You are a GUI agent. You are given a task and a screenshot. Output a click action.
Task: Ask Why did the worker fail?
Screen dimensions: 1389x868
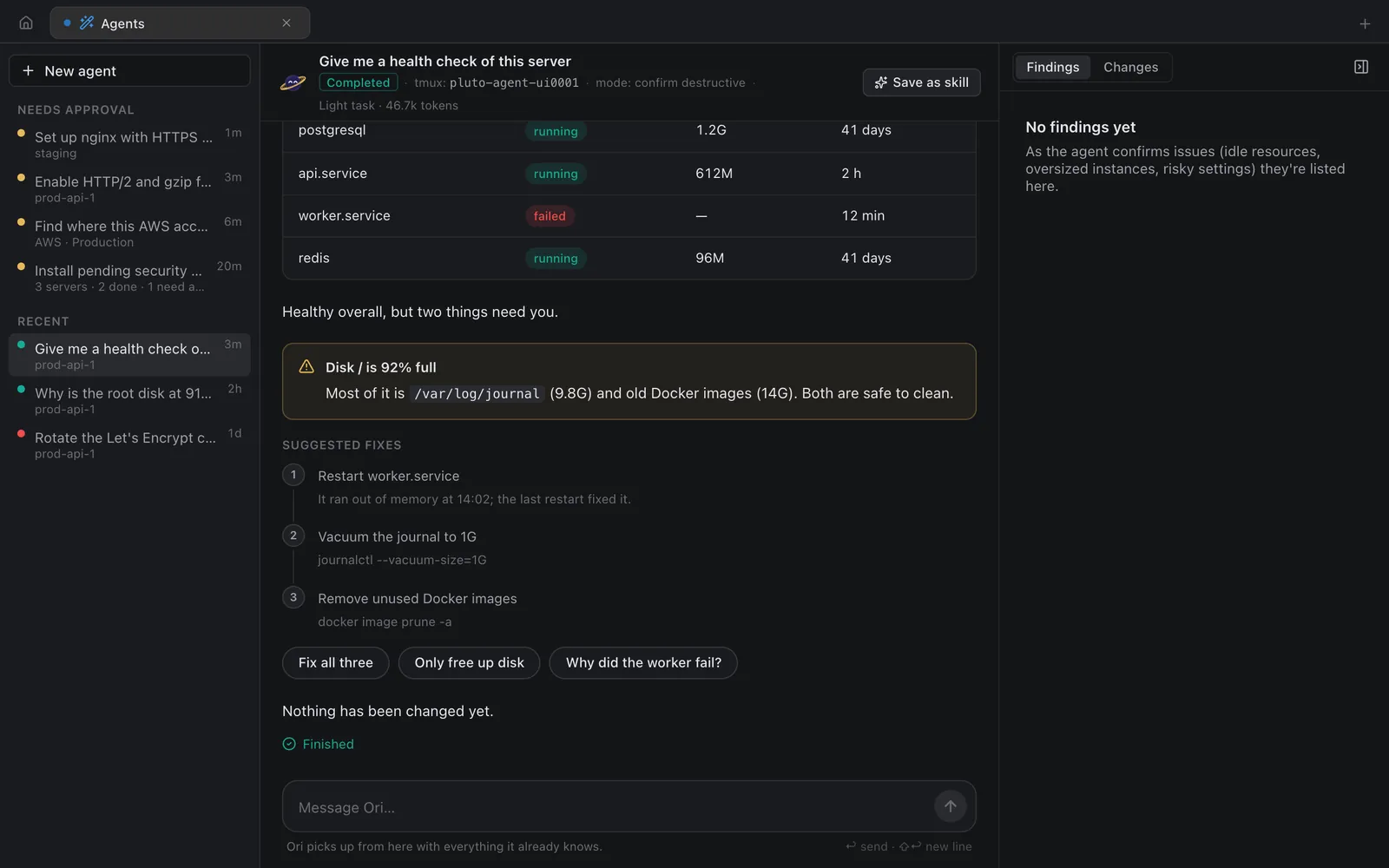click(643, 662)
